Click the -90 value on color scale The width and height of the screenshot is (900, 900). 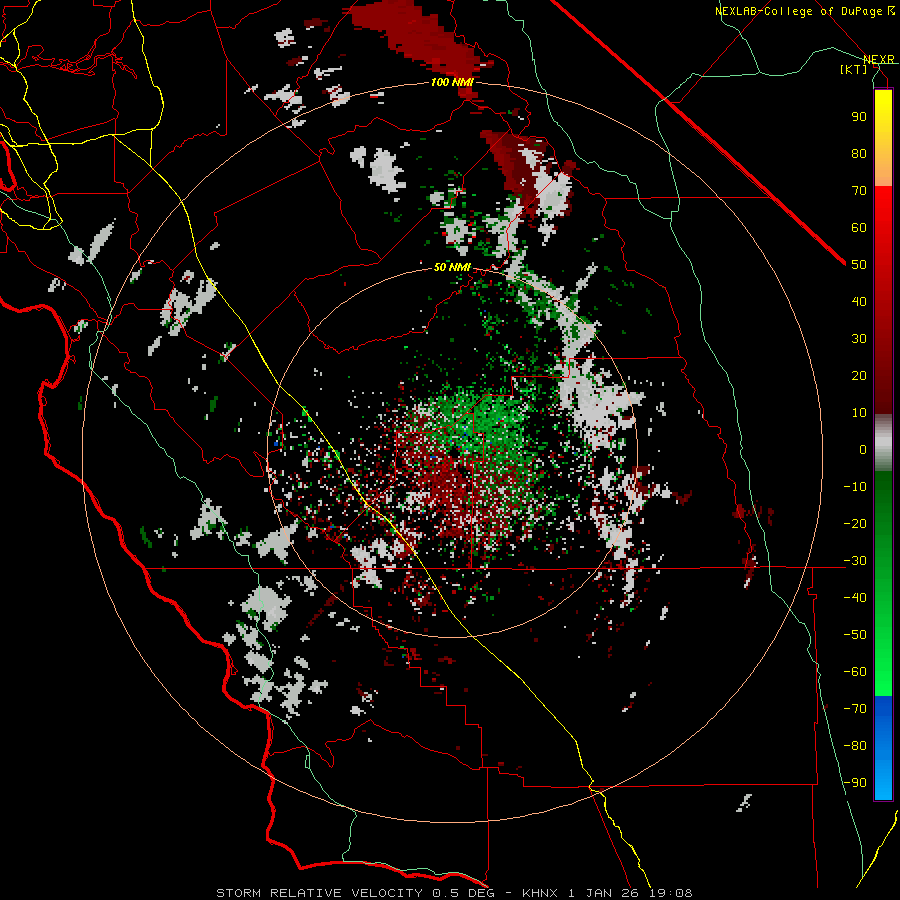(855, 783)
